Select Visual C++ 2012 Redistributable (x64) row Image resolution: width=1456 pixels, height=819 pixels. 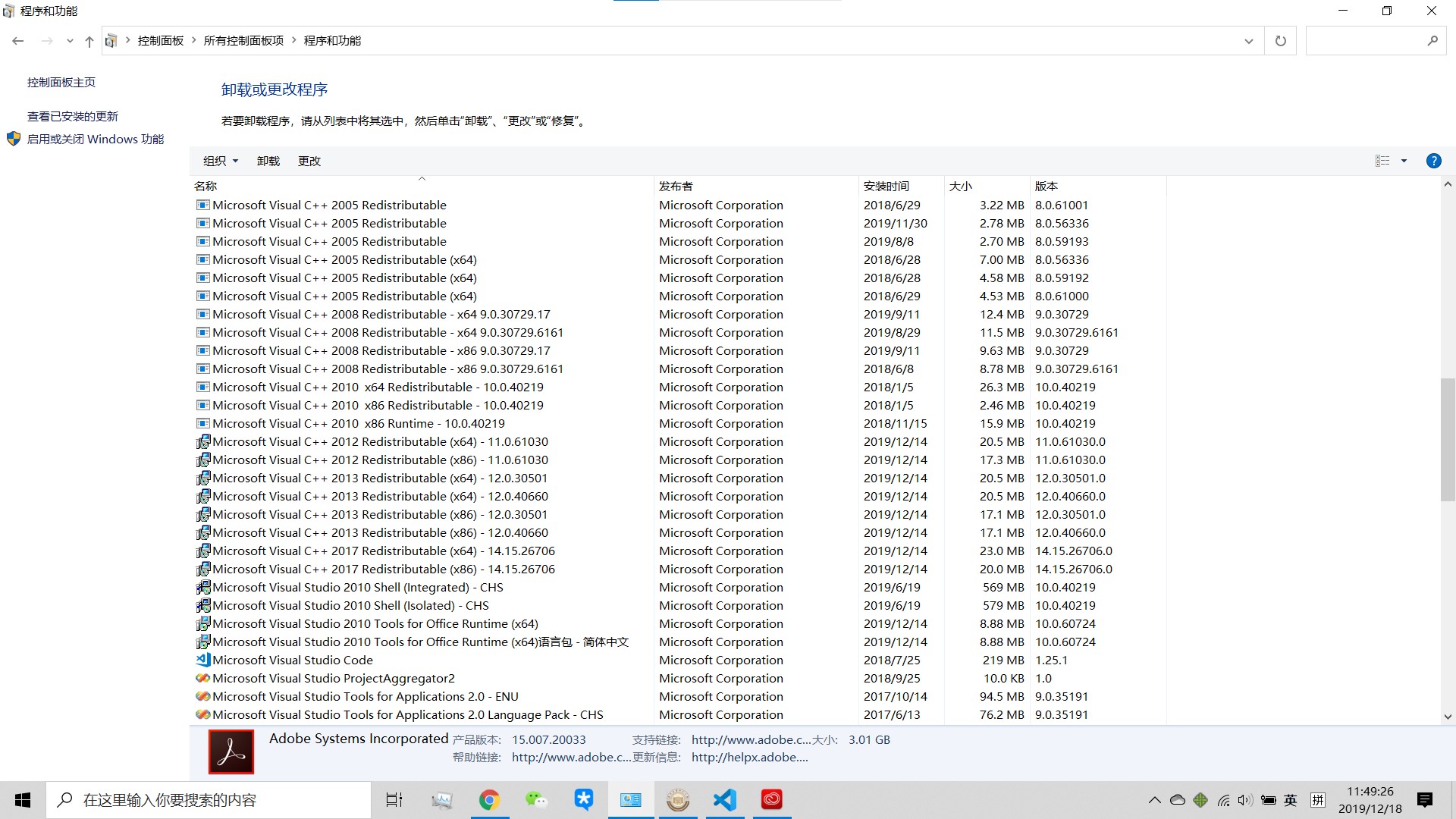pyautogui.click(x=680, y=442)
